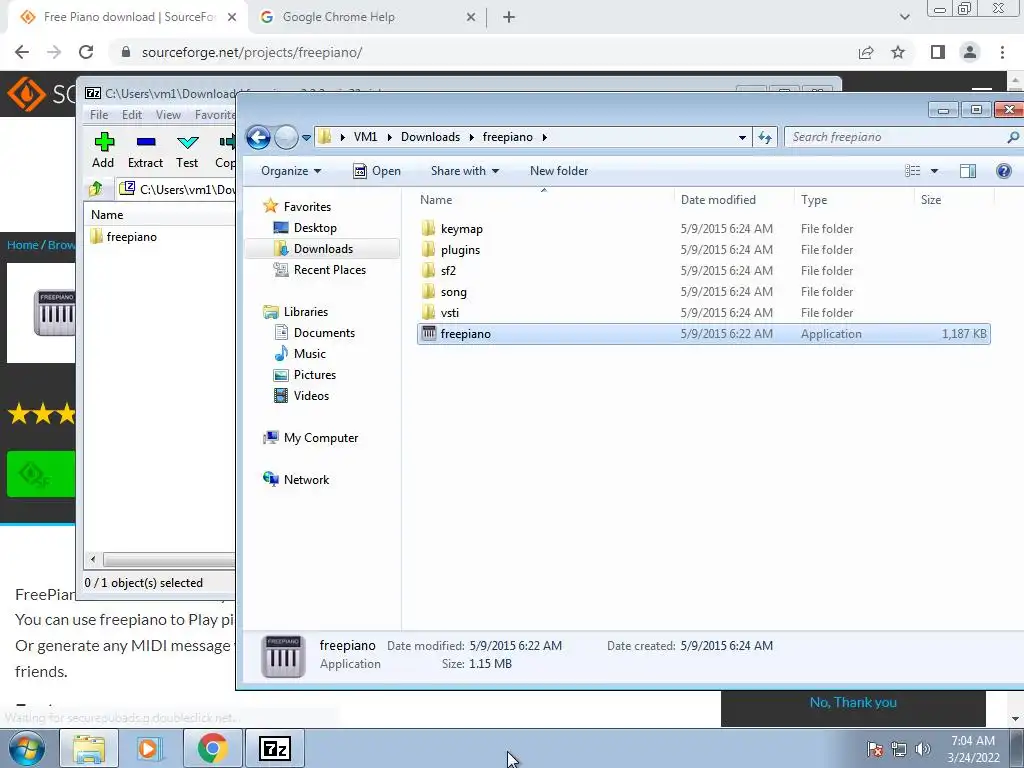Select the freepiano folder in 7-Zip list

pyautogui.click(x=131, y=237)
